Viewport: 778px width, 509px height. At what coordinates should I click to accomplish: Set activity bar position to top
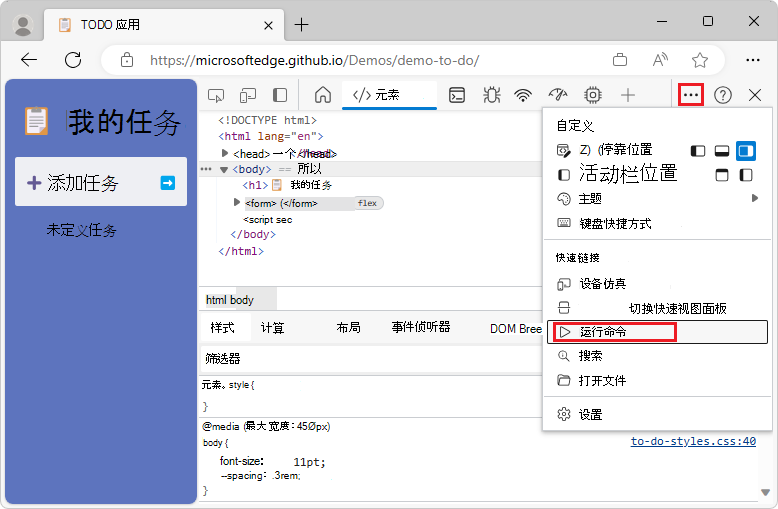pyautogui.click(x=721, y=175)
